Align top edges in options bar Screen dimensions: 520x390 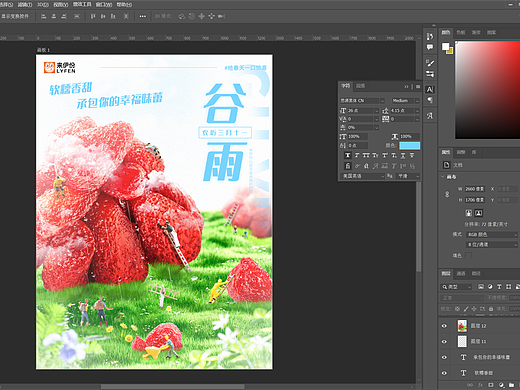tap(93, 16)
